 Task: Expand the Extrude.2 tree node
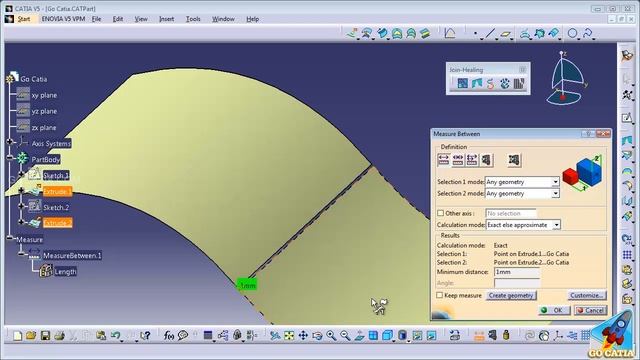(x=21, y=222)
